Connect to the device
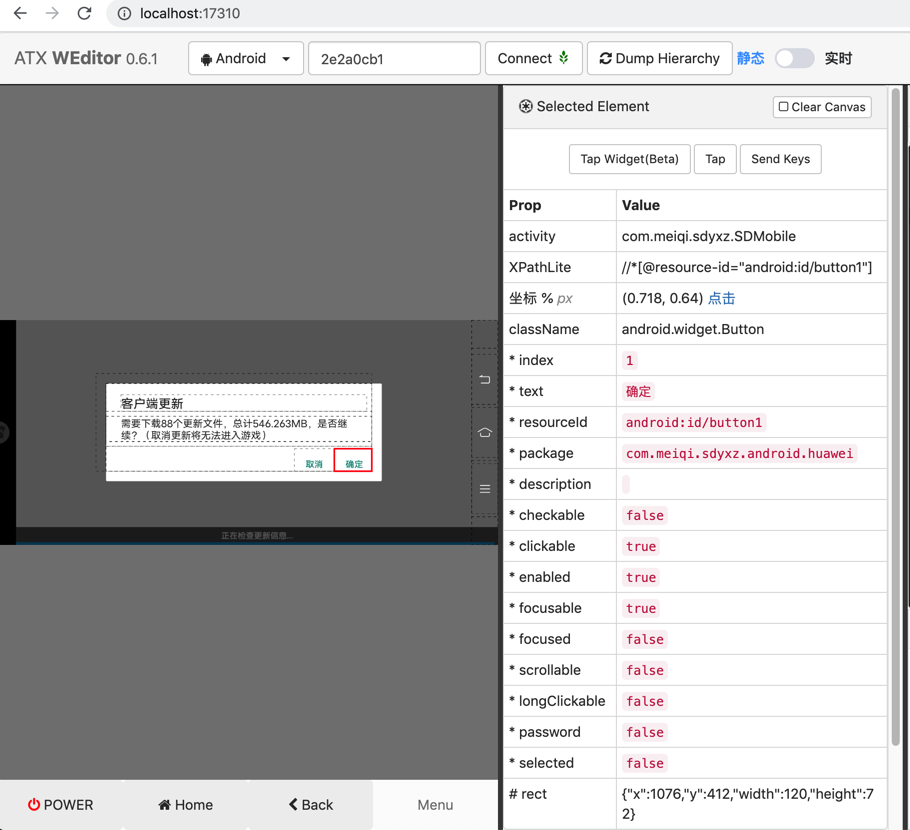Image resolution: width=910 pixels, height=830 pixels. [533, 58]
